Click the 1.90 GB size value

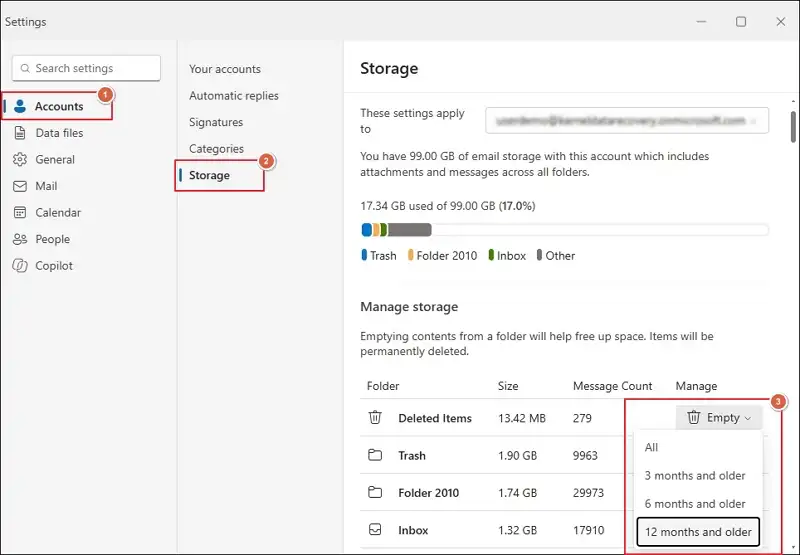pyautogui.click(x=518, y=456)
